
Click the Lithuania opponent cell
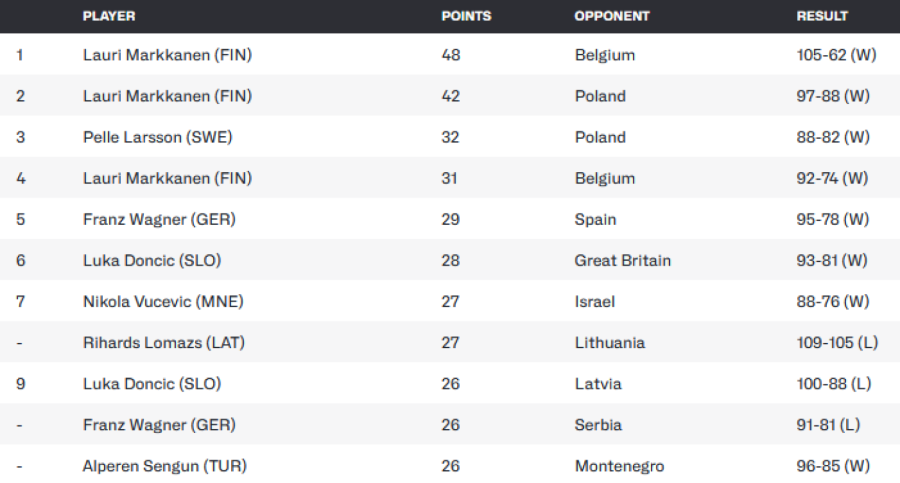coord(610,342)
